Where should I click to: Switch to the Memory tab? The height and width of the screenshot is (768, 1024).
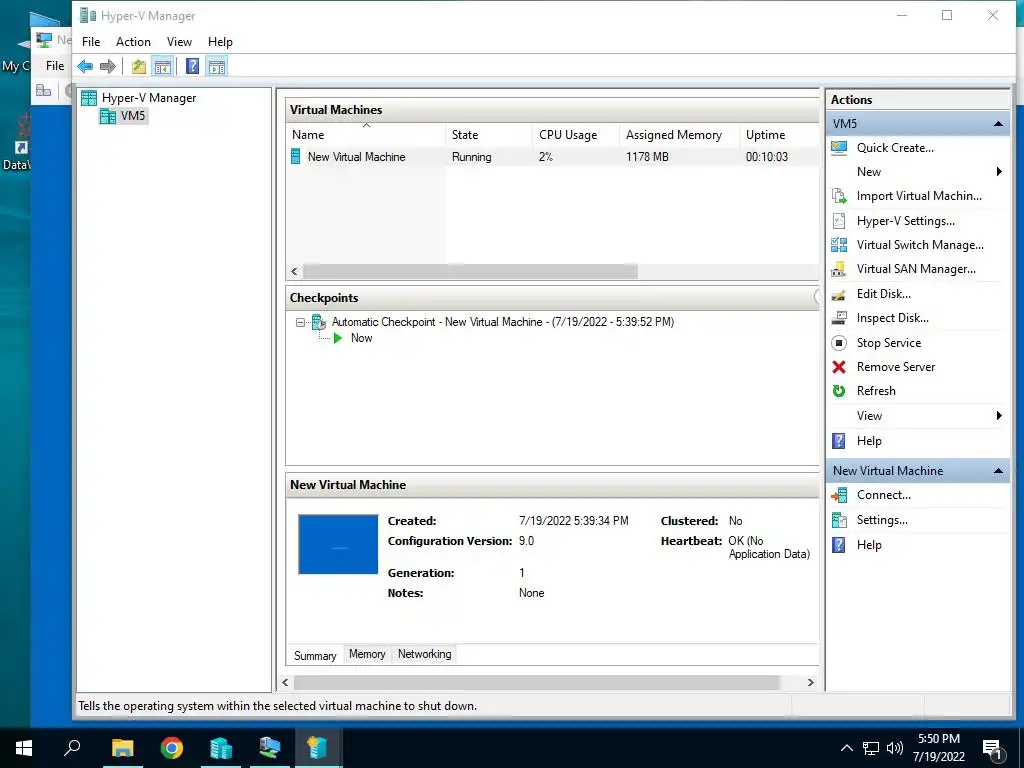[367, 654]
